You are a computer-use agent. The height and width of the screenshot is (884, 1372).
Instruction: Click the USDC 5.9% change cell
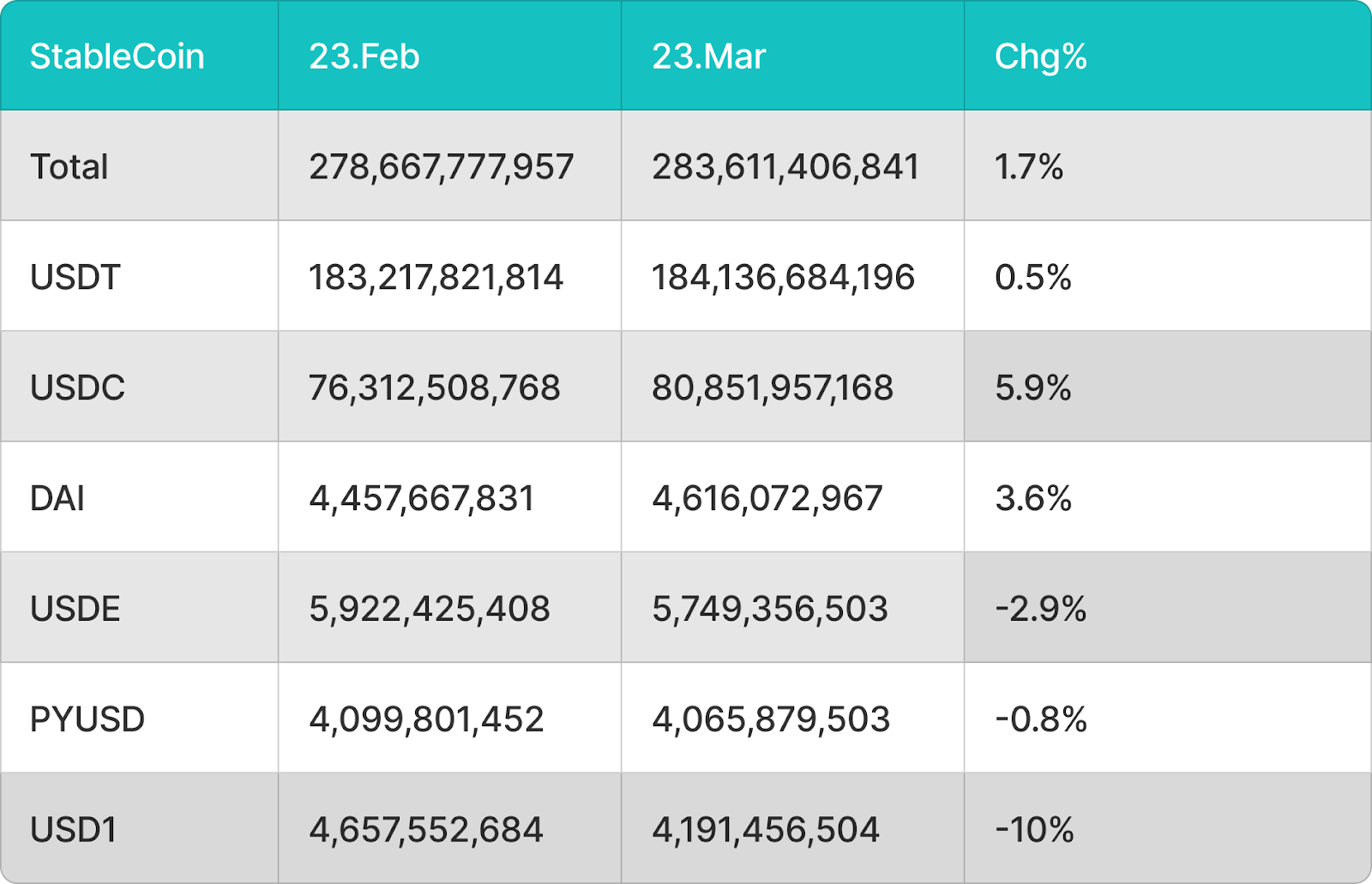1032,388
